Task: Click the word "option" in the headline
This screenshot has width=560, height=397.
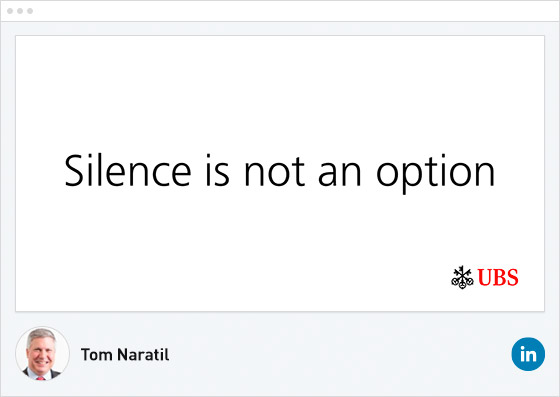Action: click(436, 173)
